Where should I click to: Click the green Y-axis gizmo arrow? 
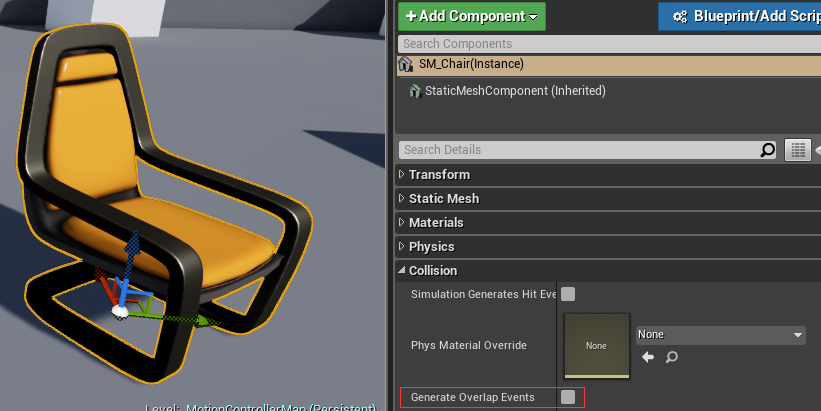pos(202,320)
